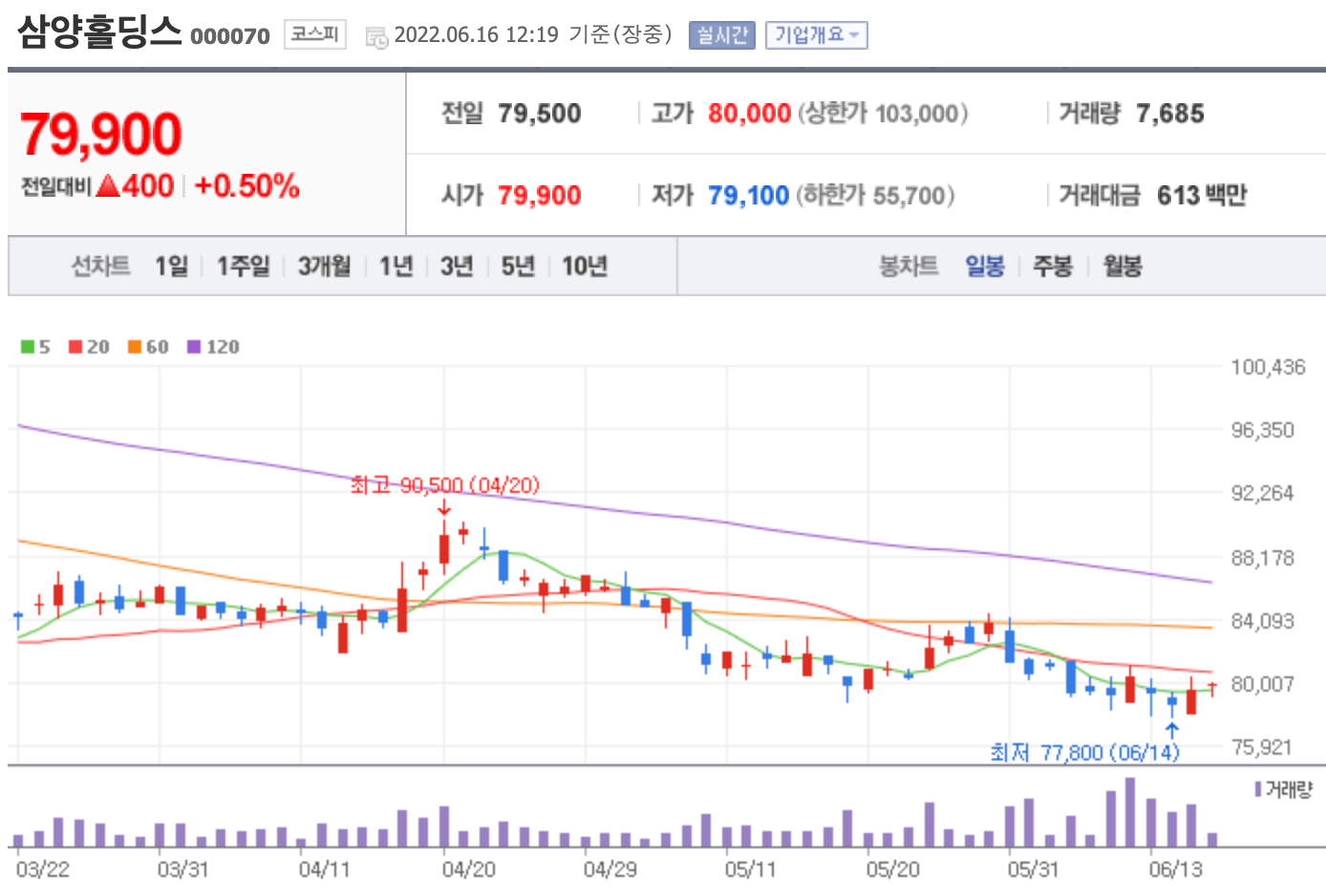Viewport: 1326px width, 896px height.
Task: Select the 3년 line chart tab
Action: pos(457,266)
